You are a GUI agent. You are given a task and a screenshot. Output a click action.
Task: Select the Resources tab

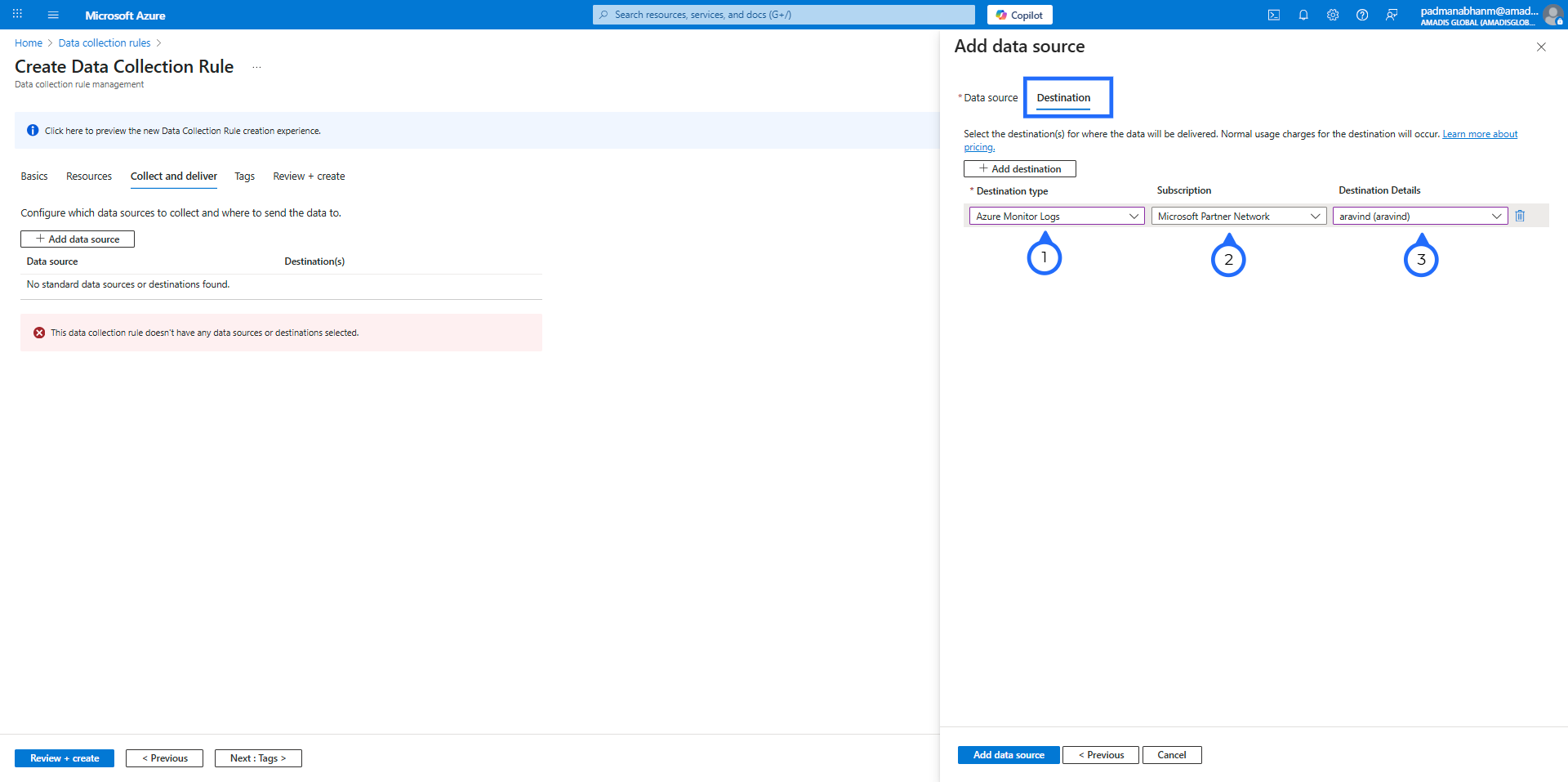pyautogui.click(x=89, y=177)
